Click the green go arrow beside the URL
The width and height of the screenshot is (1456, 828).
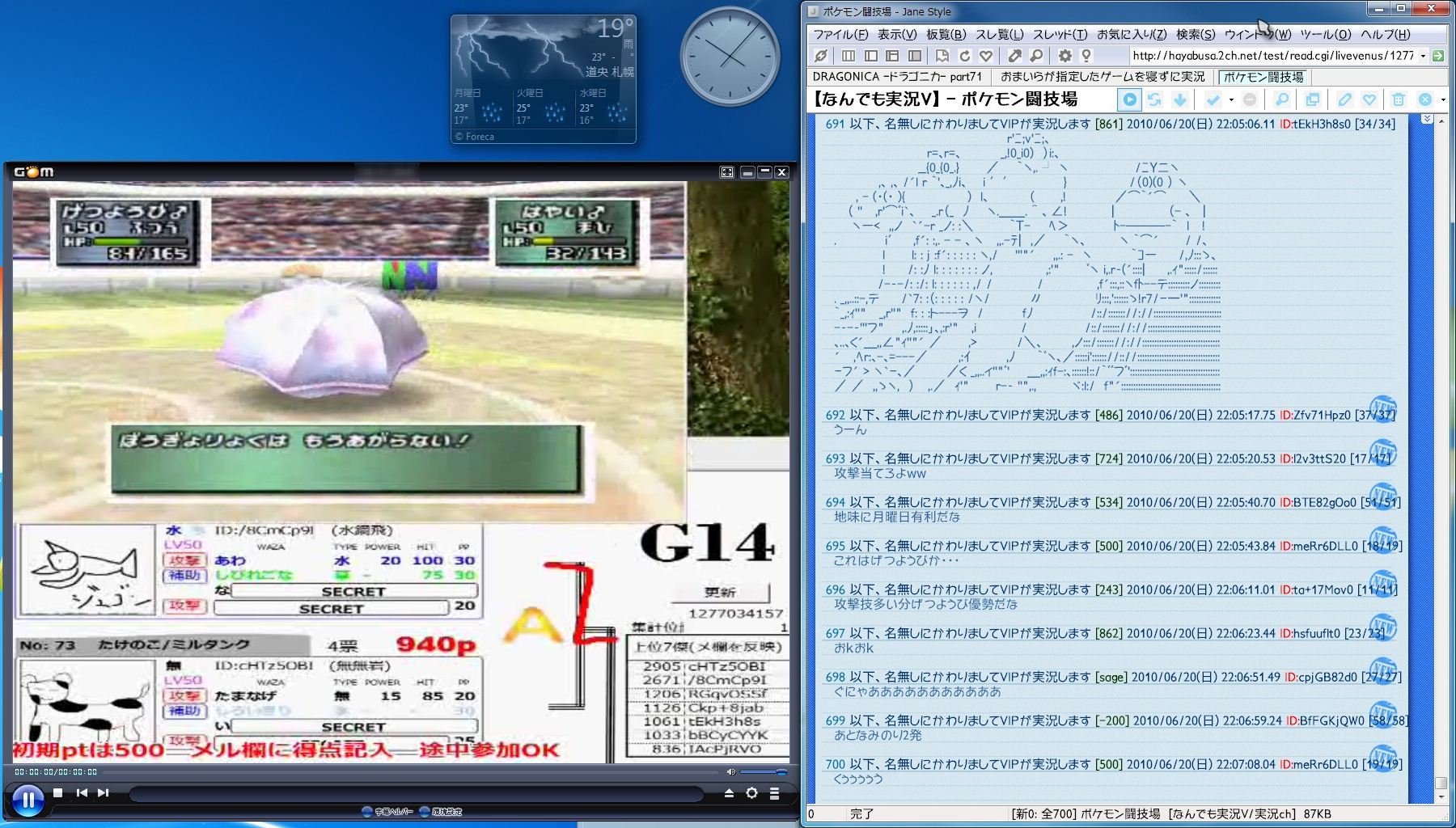(1438, 56)
